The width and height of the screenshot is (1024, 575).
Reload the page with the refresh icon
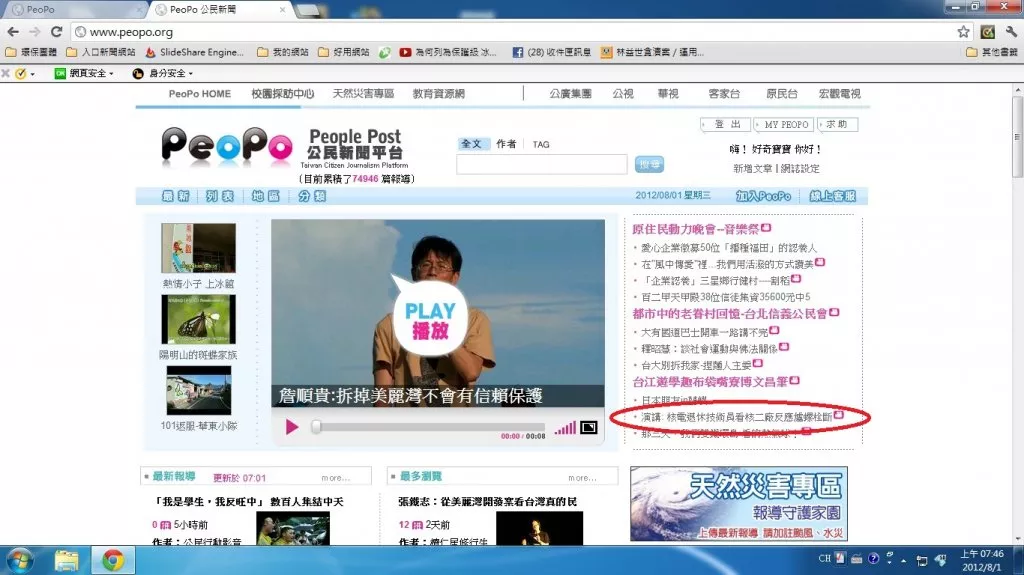pyautogui.click(x=57, y=31)
